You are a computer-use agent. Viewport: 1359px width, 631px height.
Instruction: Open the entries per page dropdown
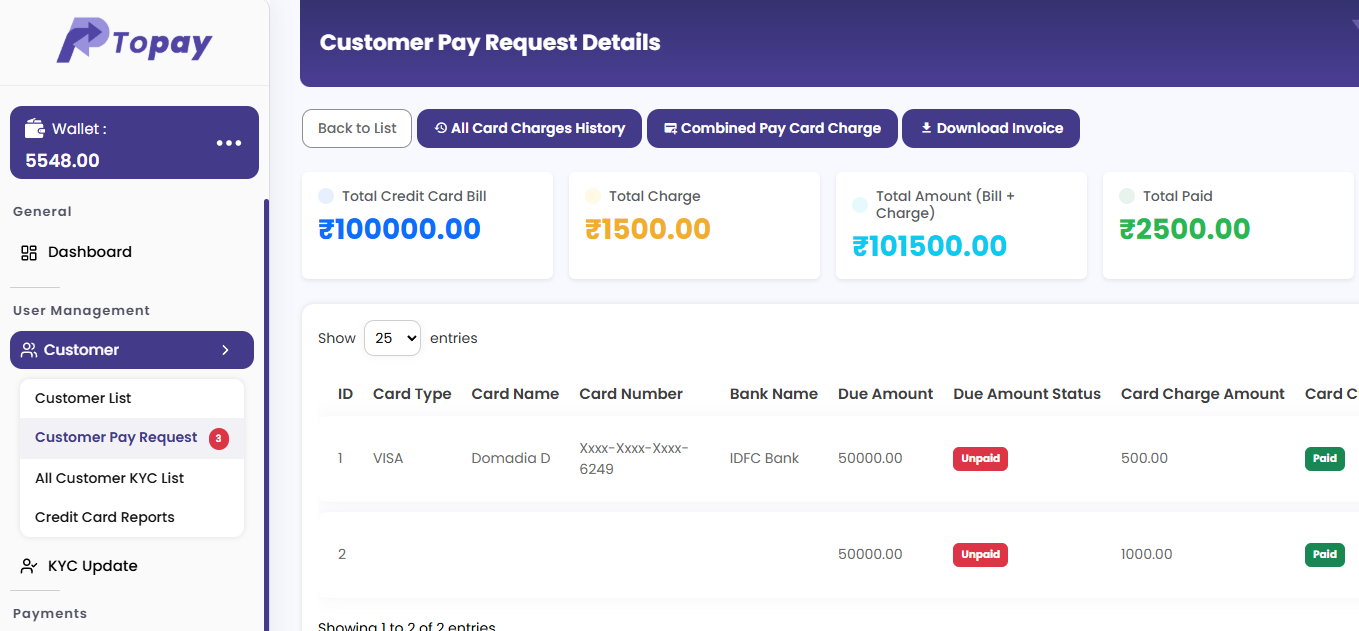pos(392,338)
